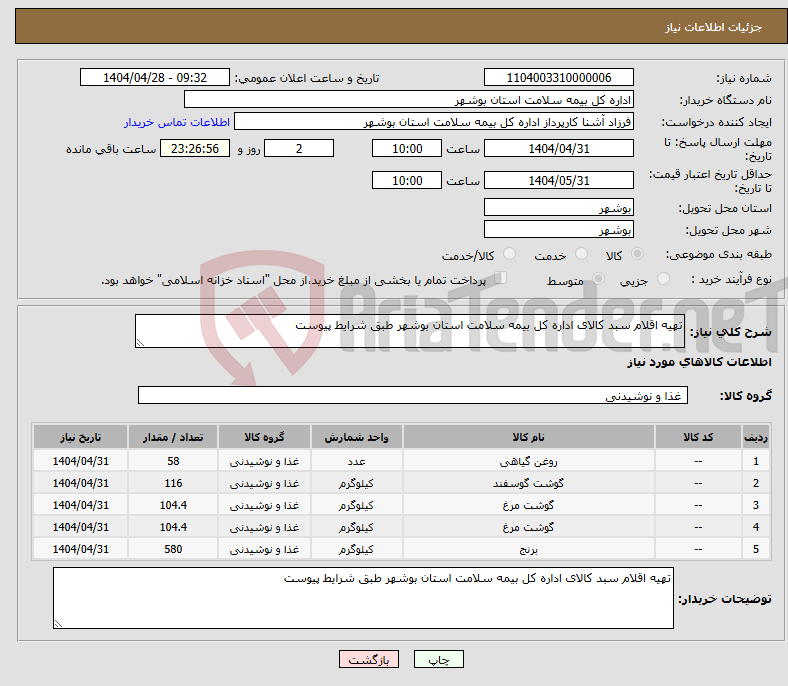The image size is (788, 686).
Task: Click the remaining days field showing 2
Action: point(299,148)
